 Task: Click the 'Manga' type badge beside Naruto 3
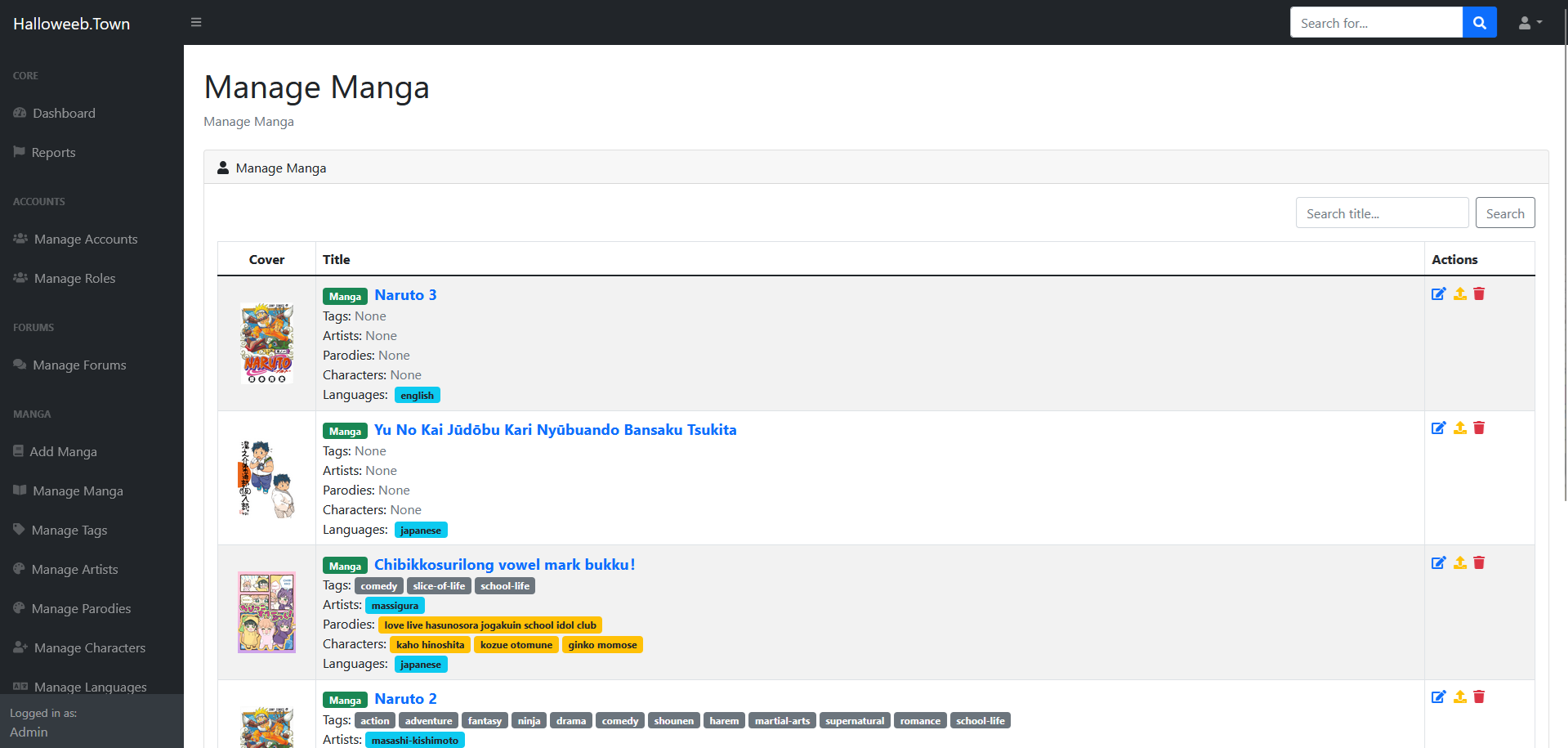[x=345, y=297]
